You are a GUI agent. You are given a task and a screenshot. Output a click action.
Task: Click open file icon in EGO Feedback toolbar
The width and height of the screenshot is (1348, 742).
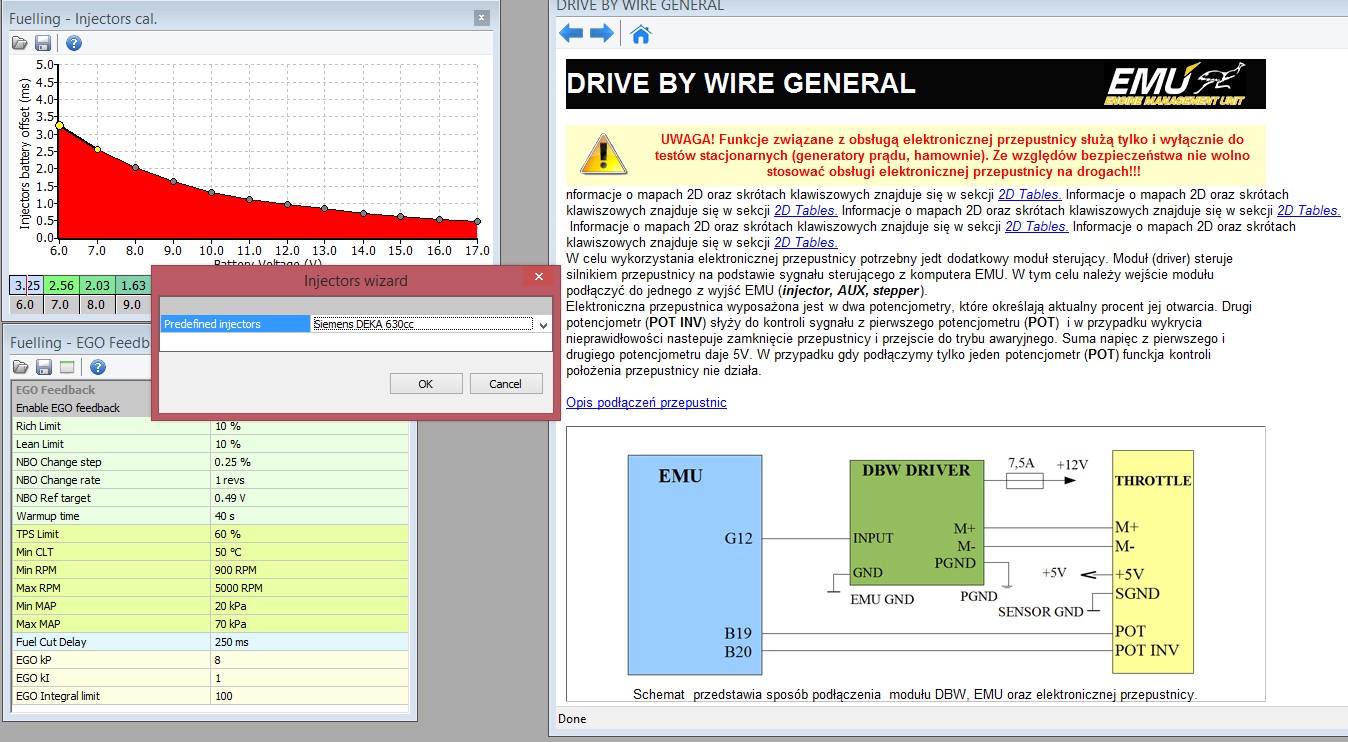[x=20, y=367]
